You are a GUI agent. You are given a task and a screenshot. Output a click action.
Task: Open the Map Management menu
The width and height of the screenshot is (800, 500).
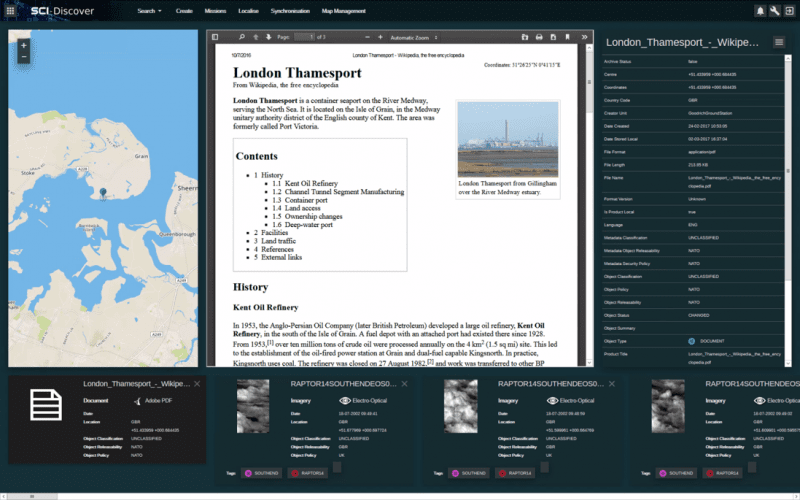click(343, 11)
